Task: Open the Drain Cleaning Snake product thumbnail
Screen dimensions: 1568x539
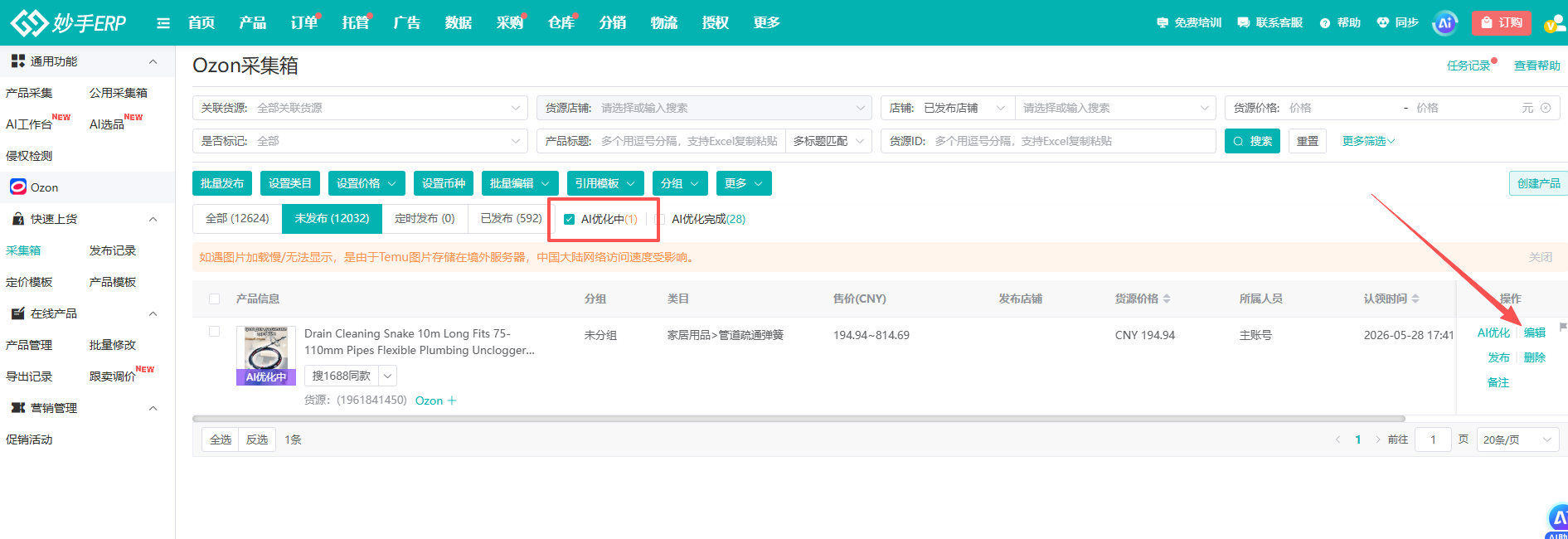Action: pos(266,356)
